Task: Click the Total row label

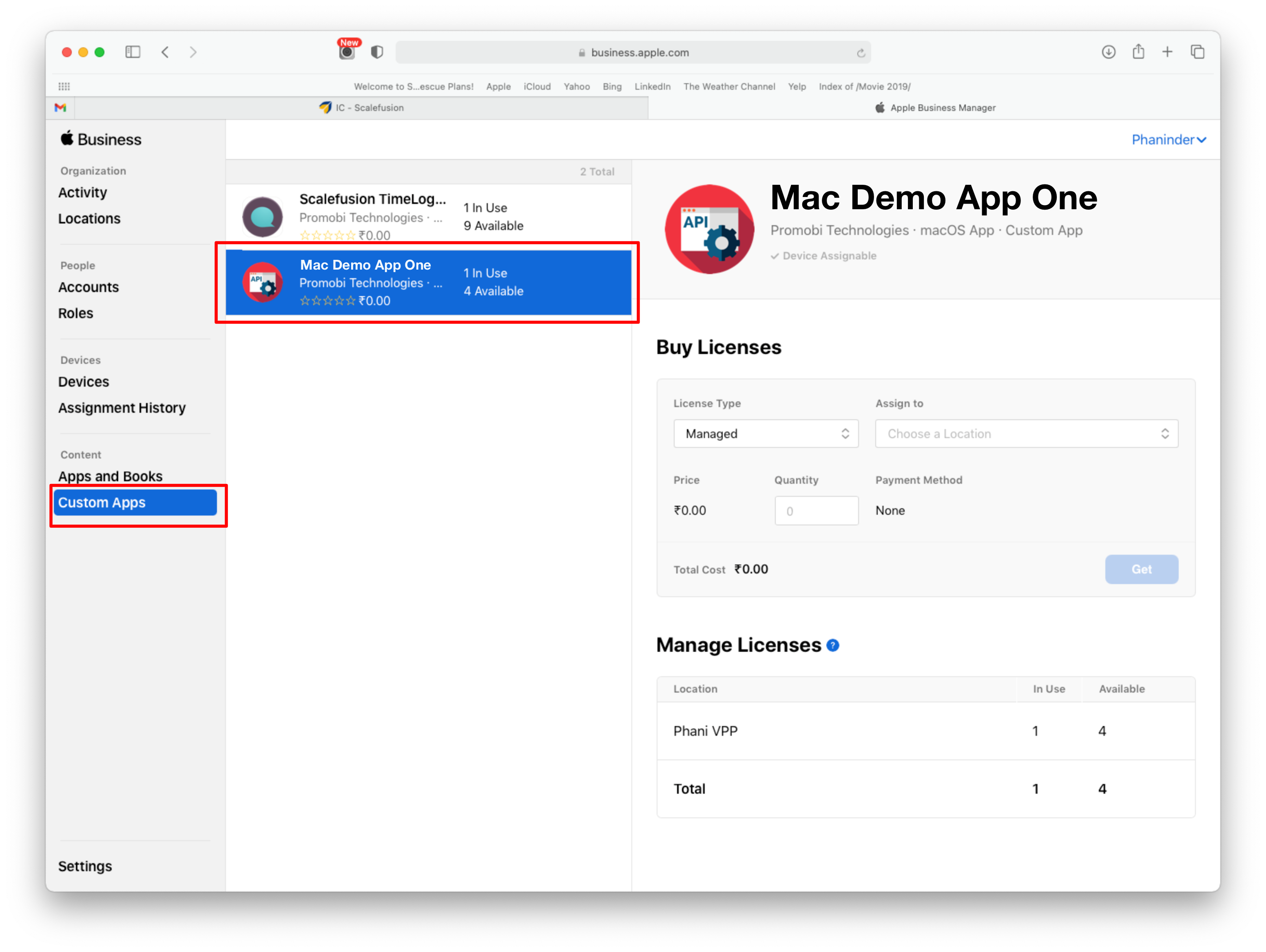Action: (x=689, y=788)
